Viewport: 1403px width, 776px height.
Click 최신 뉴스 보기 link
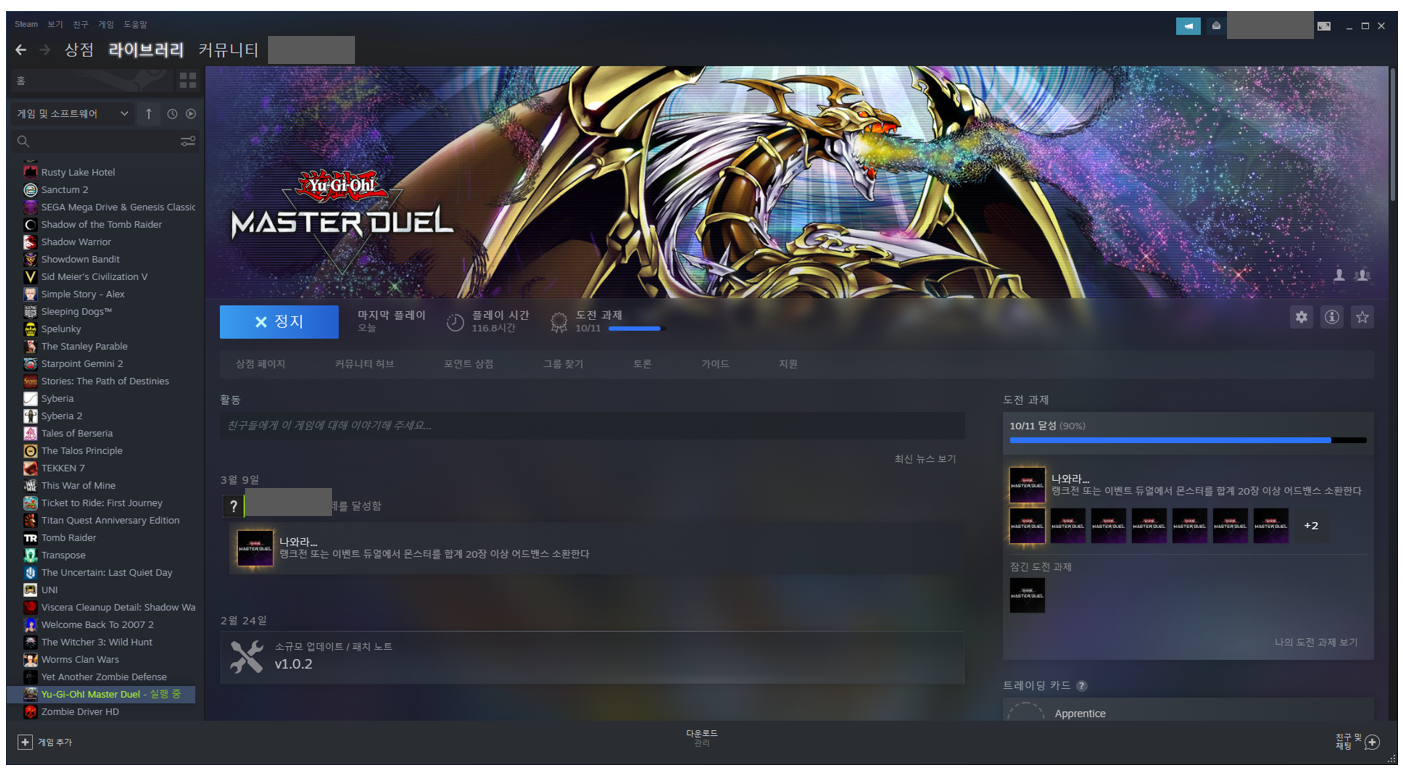925,459
